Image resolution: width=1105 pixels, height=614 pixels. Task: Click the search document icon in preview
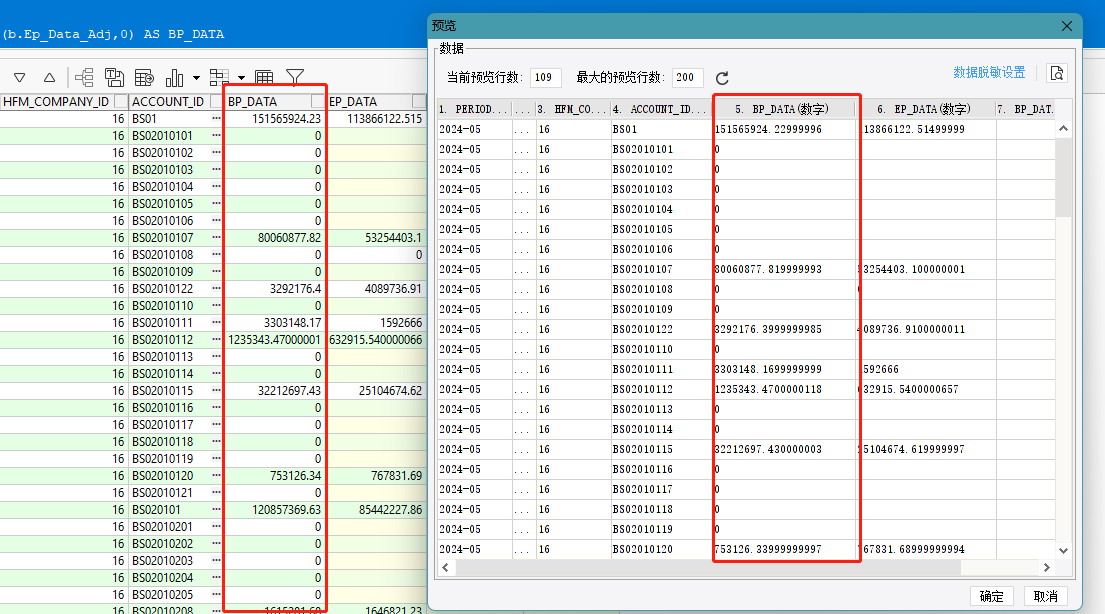1057,73
